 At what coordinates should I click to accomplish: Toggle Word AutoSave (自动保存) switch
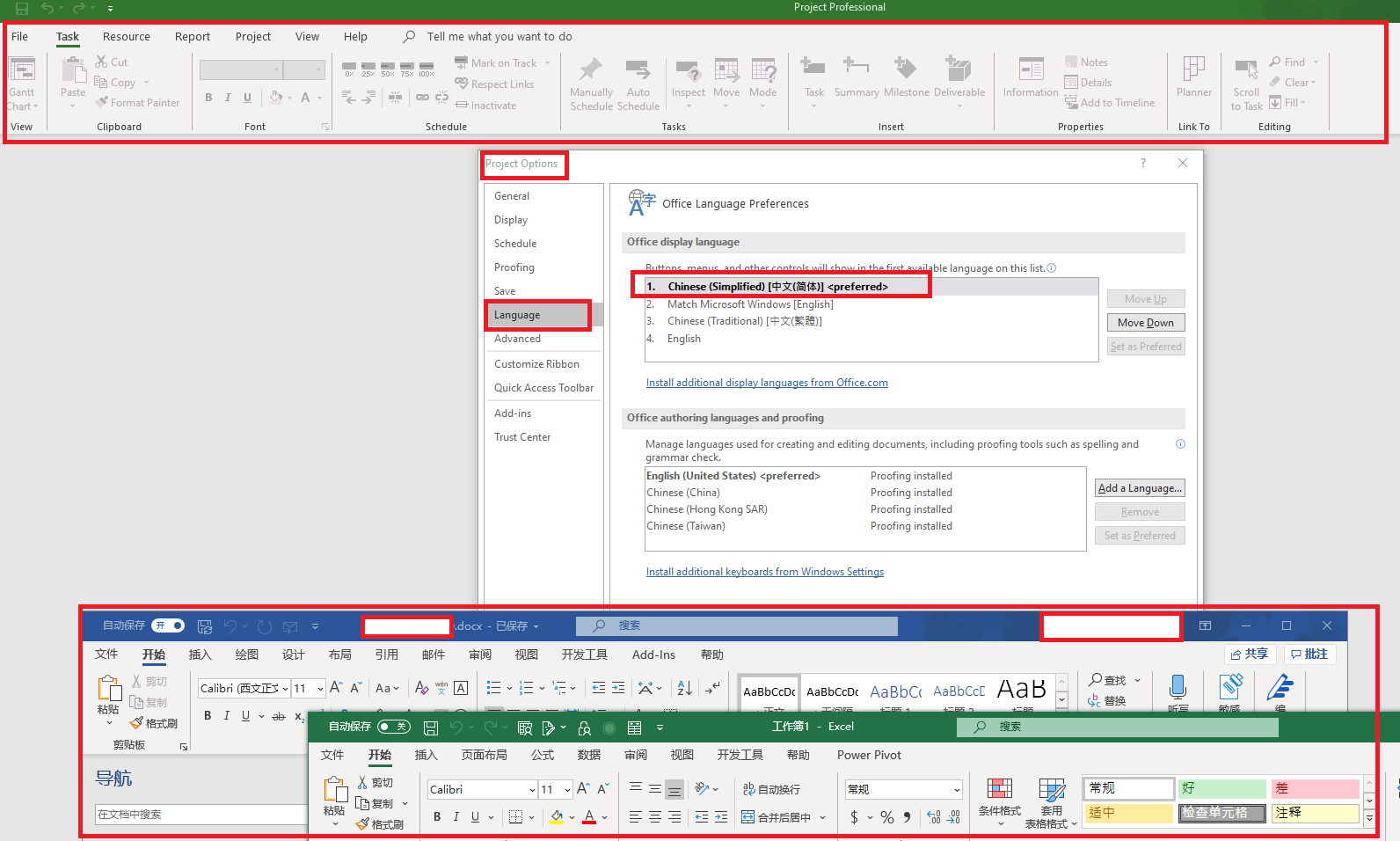[168, 625]
